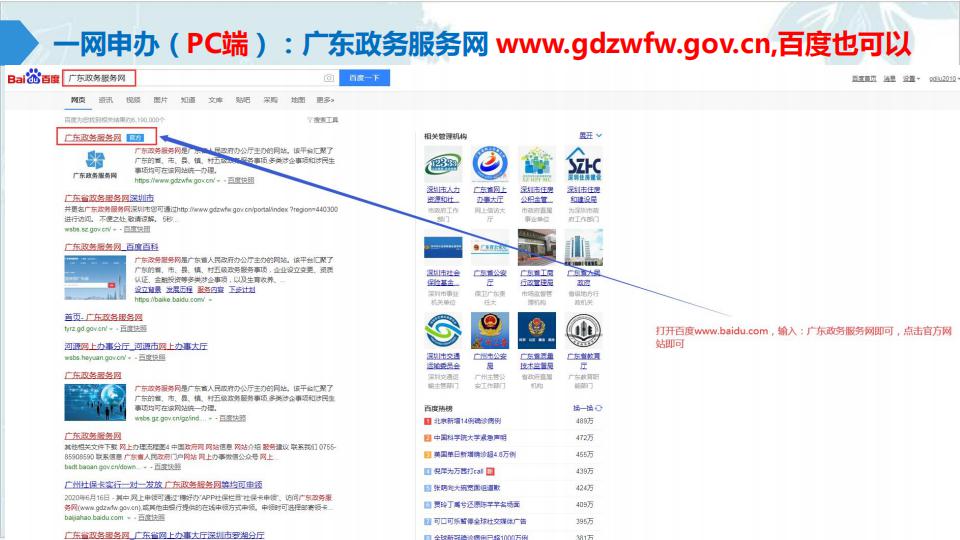
Task: Click the 官方 official badge
Action: pos(135,138)
